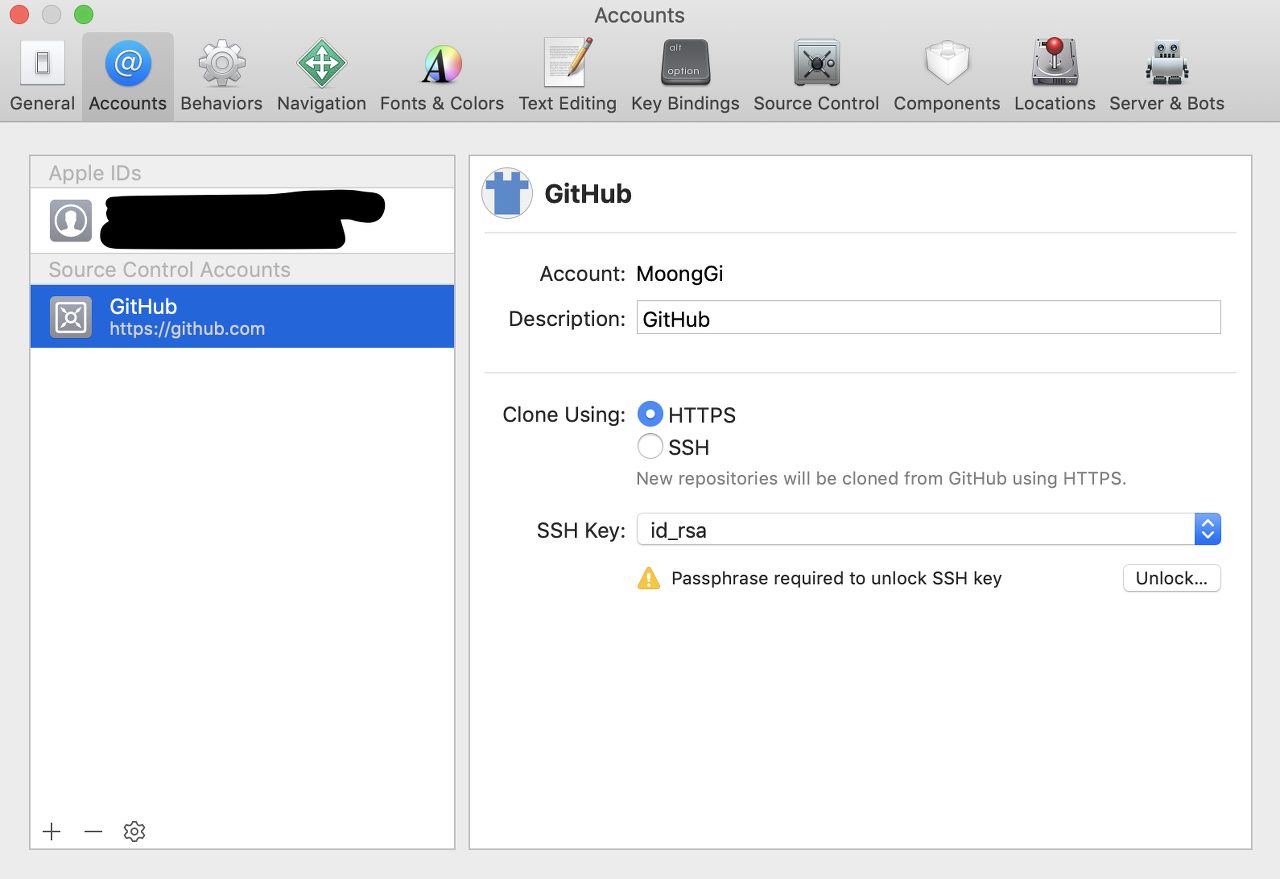The width and height of the screenshot is (1280, 879).
Task: Open the account actions gear menu
Action: click(x=134, y=831)
